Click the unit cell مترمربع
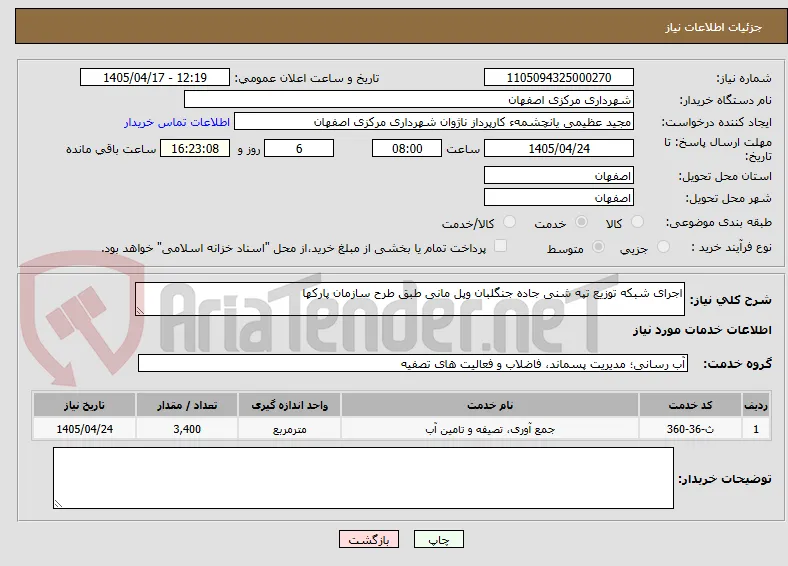788x566 pixels. tap(289, 429)
